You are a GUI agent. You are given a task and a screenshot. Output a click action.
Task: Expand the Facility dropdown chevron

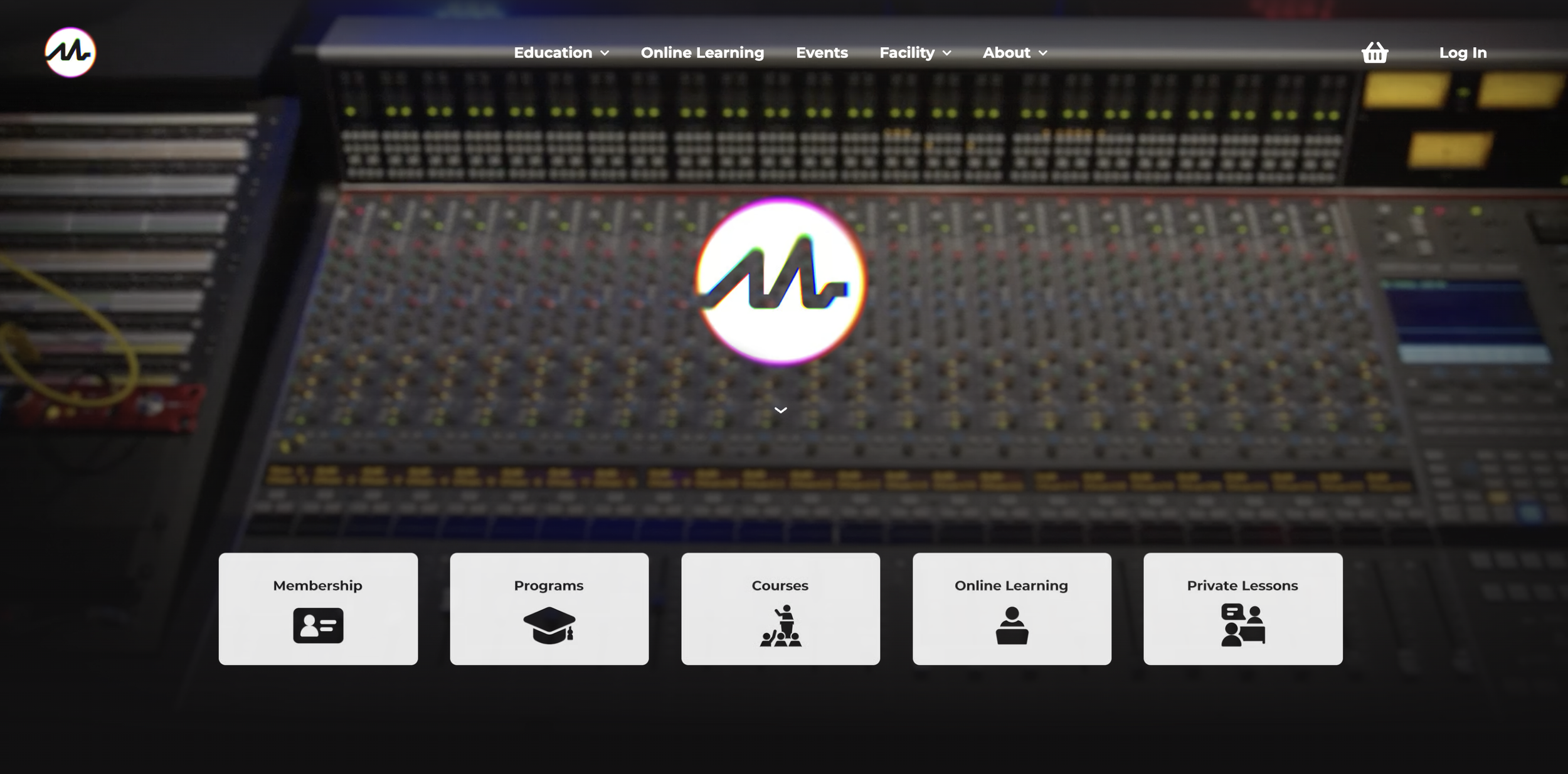[x=947, y=53]
